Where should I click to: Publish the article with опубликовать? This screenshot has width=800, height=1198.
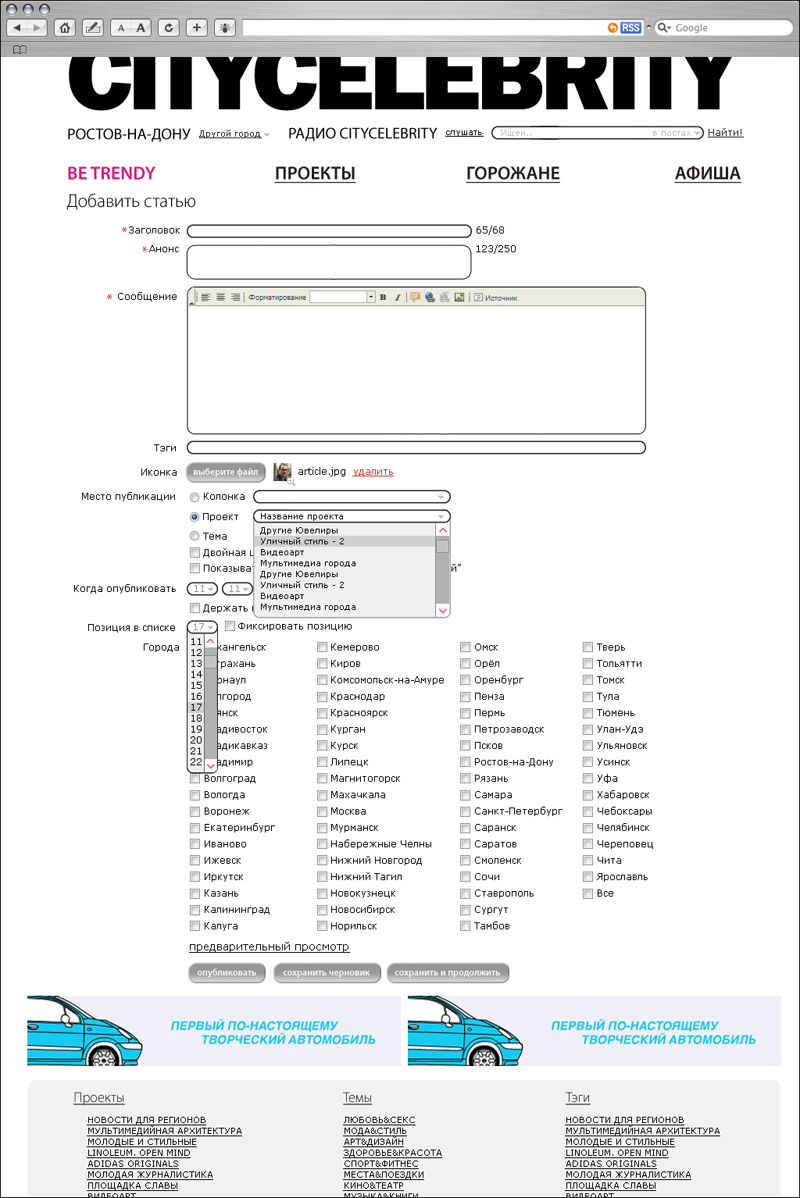pos(227,973)
